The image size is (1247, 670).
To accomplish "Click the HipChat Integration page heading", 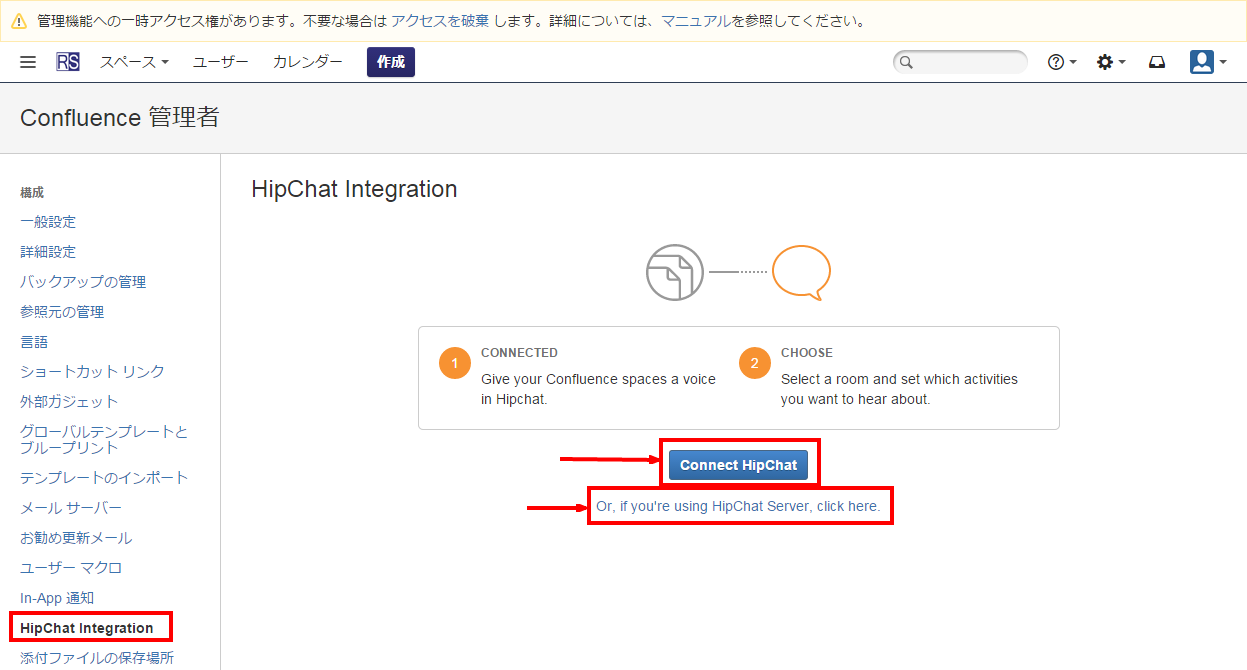I will point(354,189).
